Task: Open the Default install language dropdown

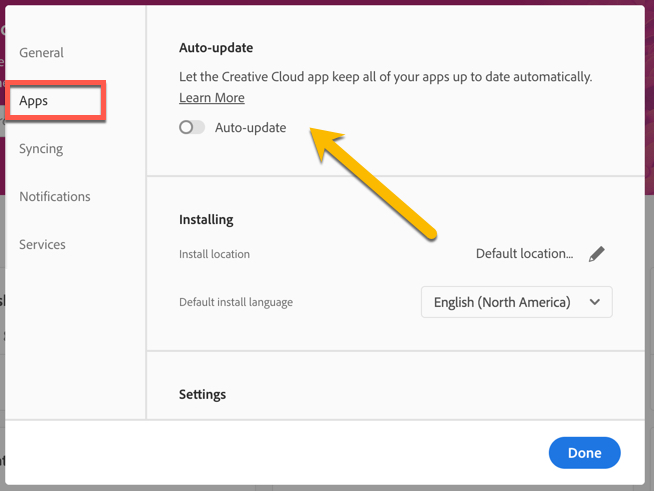Action: [x=516, y=302]
